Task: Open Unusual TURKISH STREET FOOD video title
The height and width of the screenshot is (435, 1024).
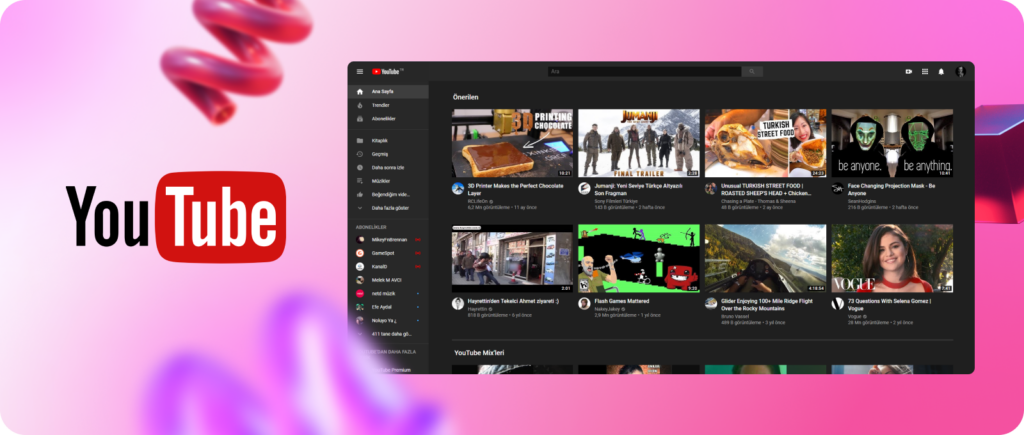Action: pyautogui.click(x=768, y=189)
